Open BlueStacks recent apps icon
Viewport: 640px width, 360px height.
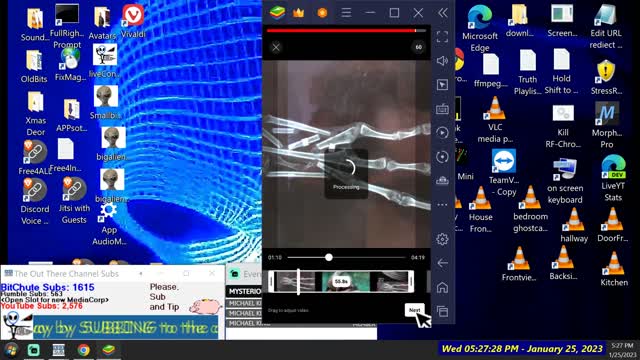coord(442,311)
